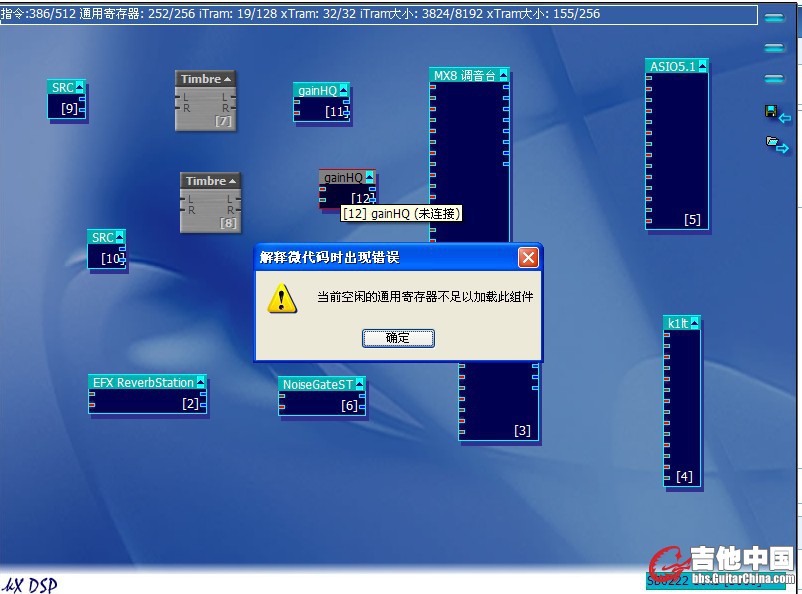Click the EFX ReverbStation header arrow

coord(201,382)
